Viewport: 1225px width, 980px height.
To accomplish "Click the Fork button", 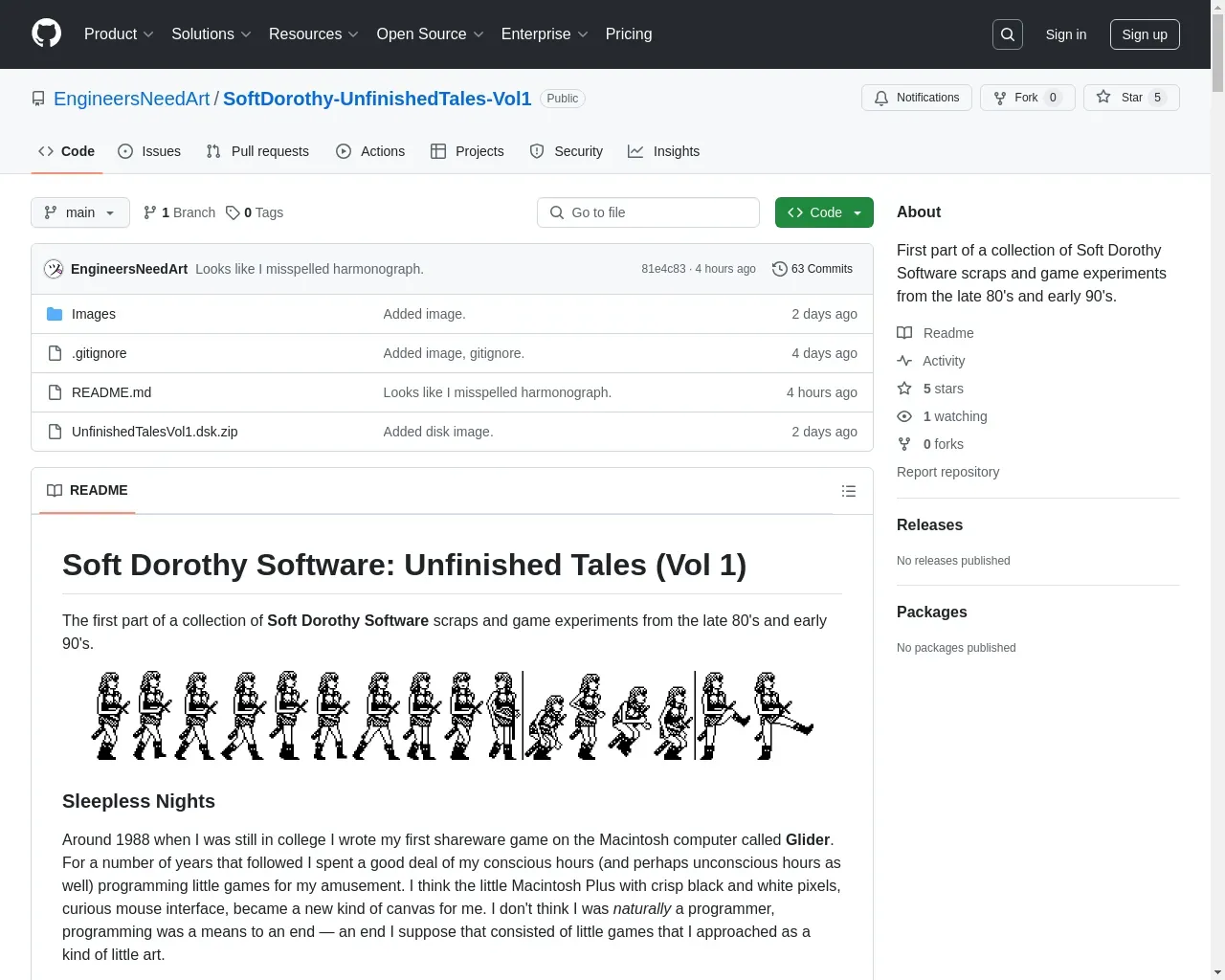I will (x=1028, y=98).
